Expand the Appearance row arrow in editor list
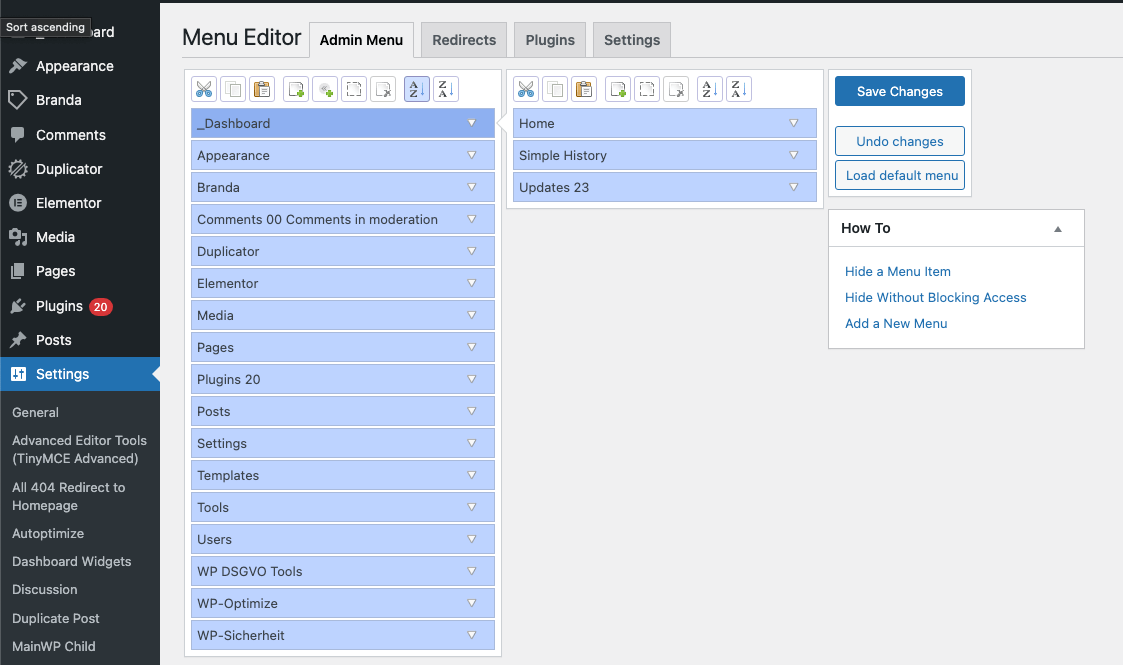The height and width of the screenshot is (665, 1123). click(x=471, y=155)
